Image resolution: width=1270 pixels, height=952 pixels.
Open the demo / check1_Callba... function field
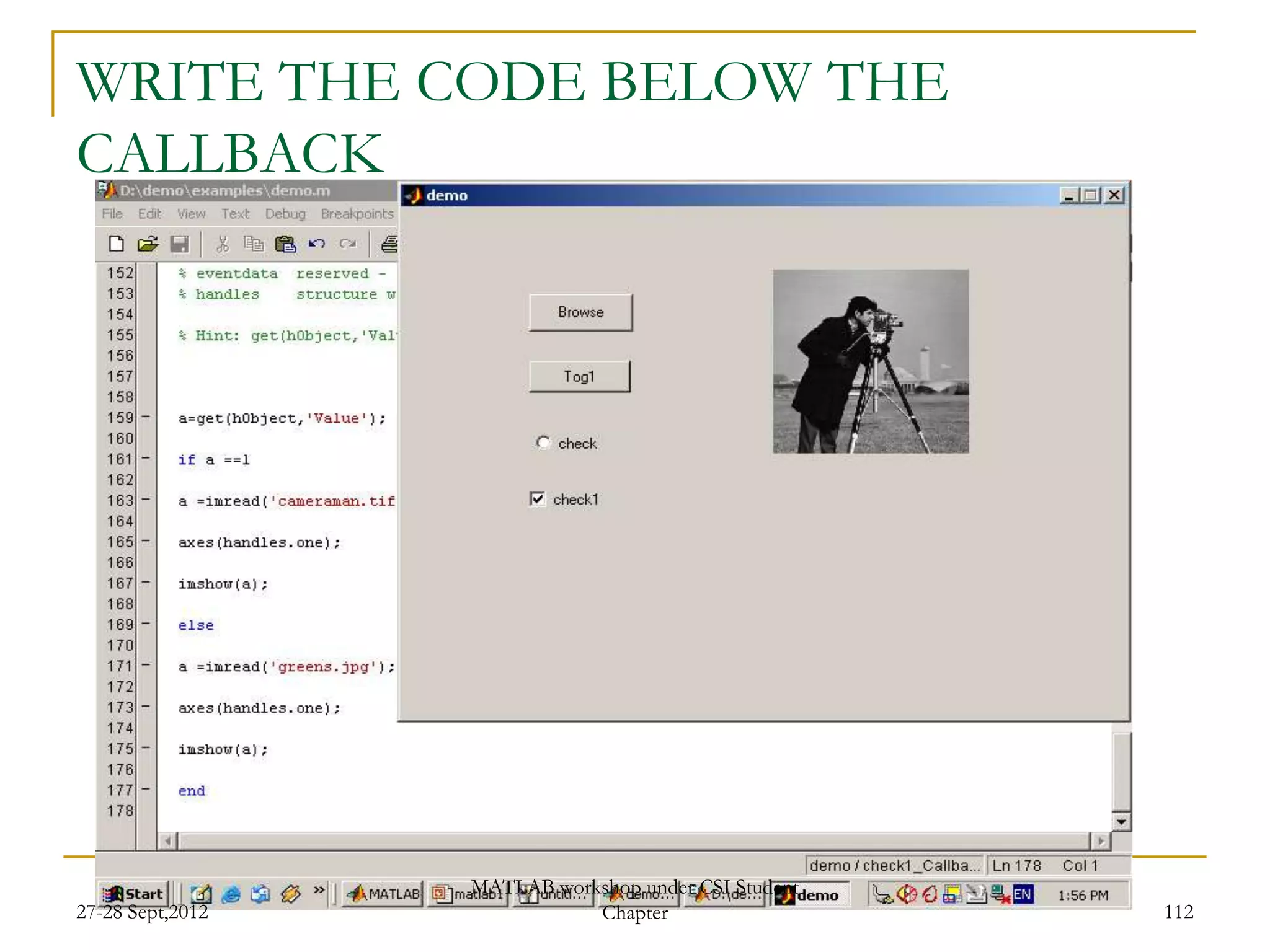point(894,865)
